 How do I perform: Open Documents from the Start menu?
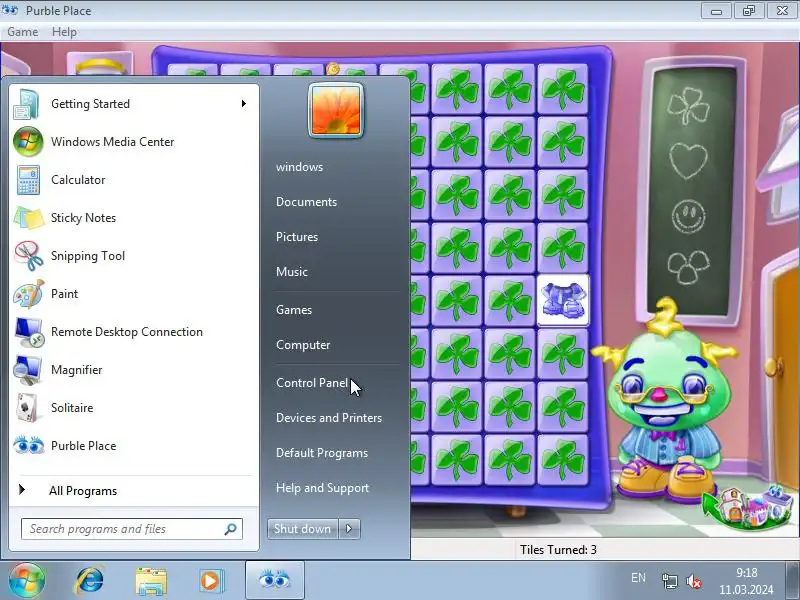(306, 202)
